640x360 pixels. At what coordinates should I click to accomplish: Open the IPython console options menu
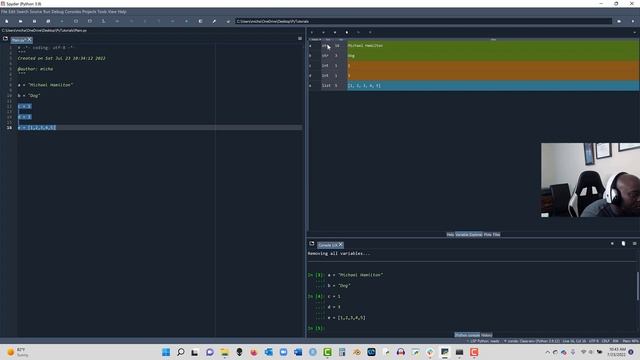point(635,244)
